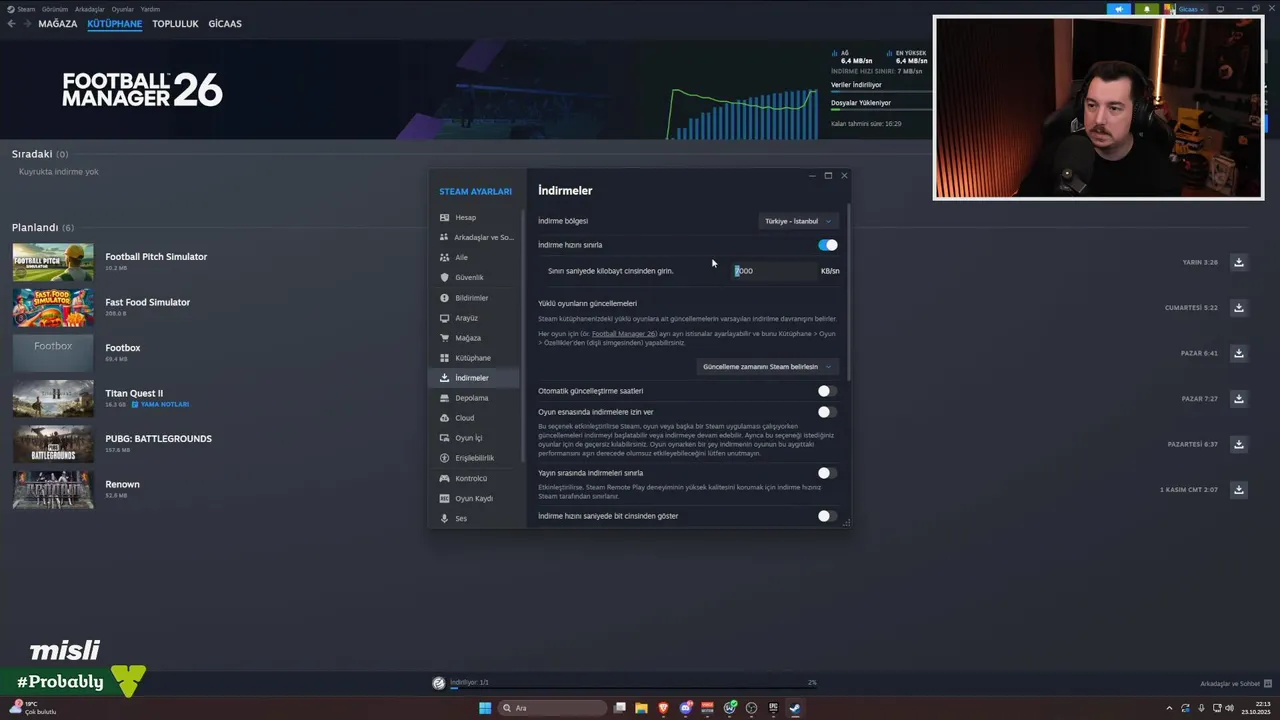Viewport: 1280px width, 720px height.
Task: Show hidden system tray icons
Action: tap(1171, 708)
